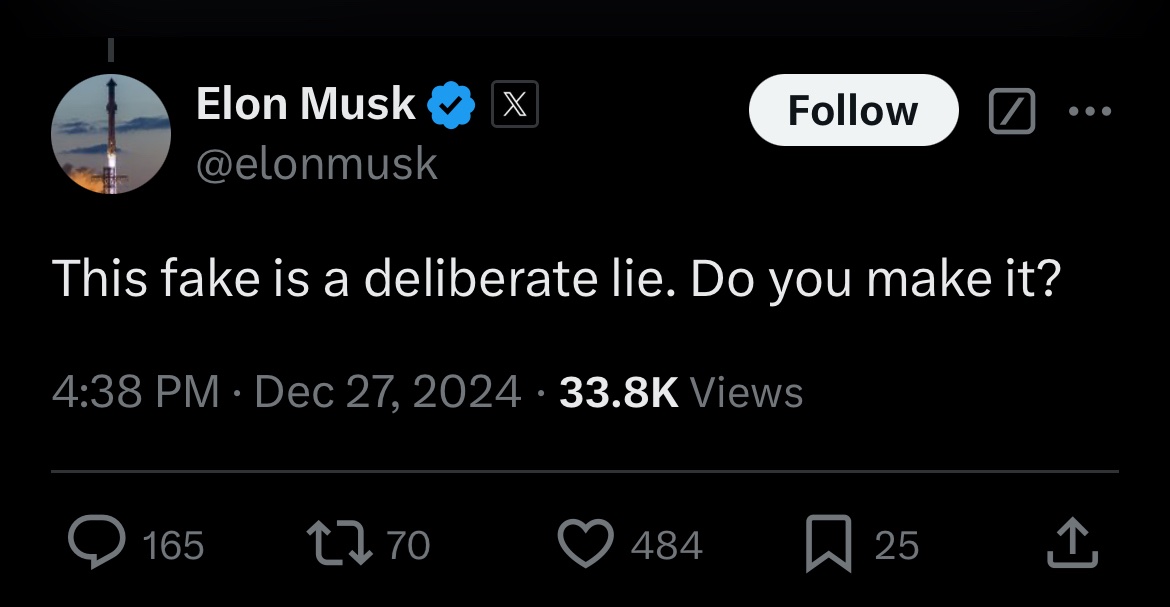Click the Grok slash-square icon
This screenshot has height=607, width=1170.
click(1010, 111)
